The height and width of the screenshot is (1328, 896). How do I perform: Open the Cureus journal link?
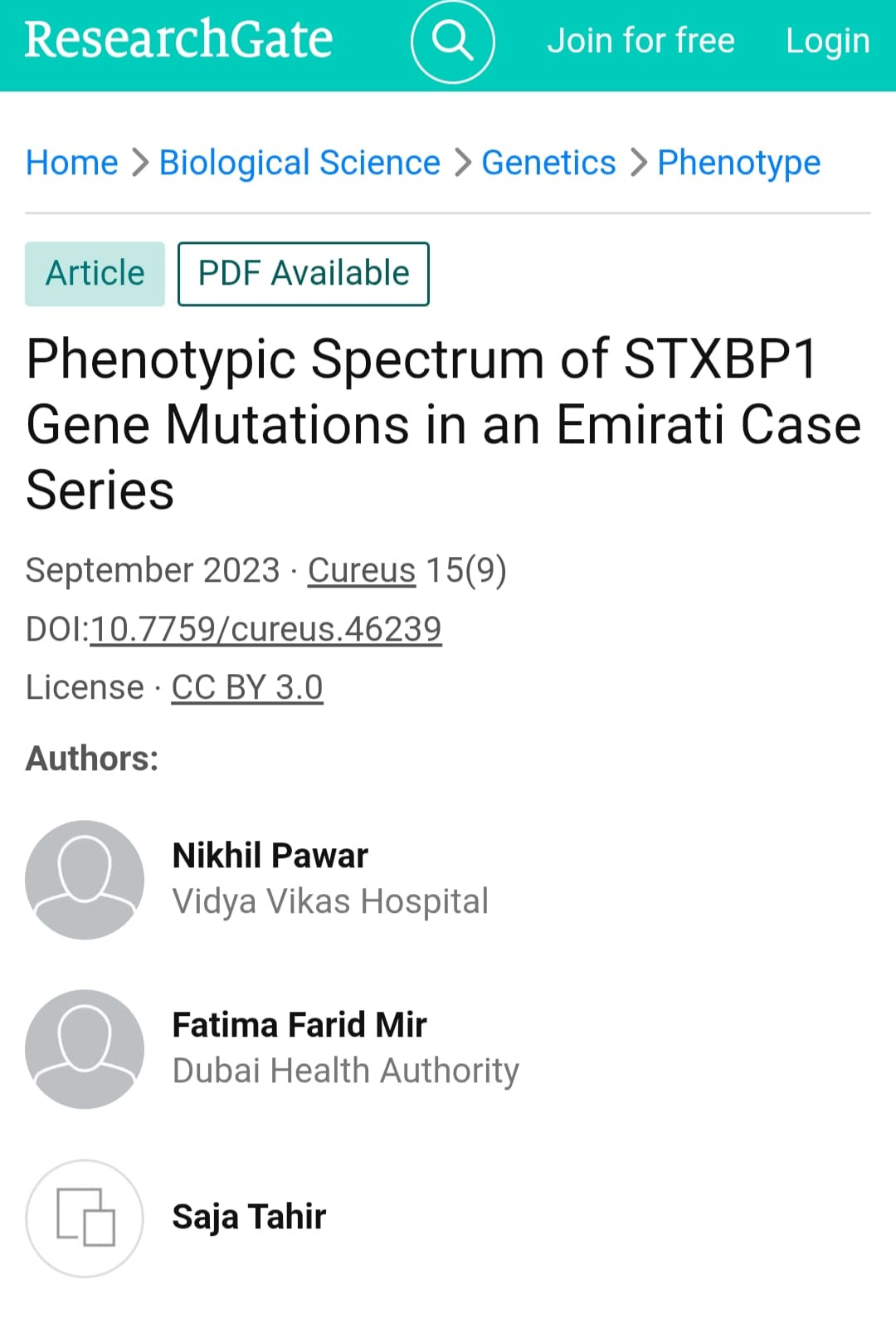pos(362,570)
